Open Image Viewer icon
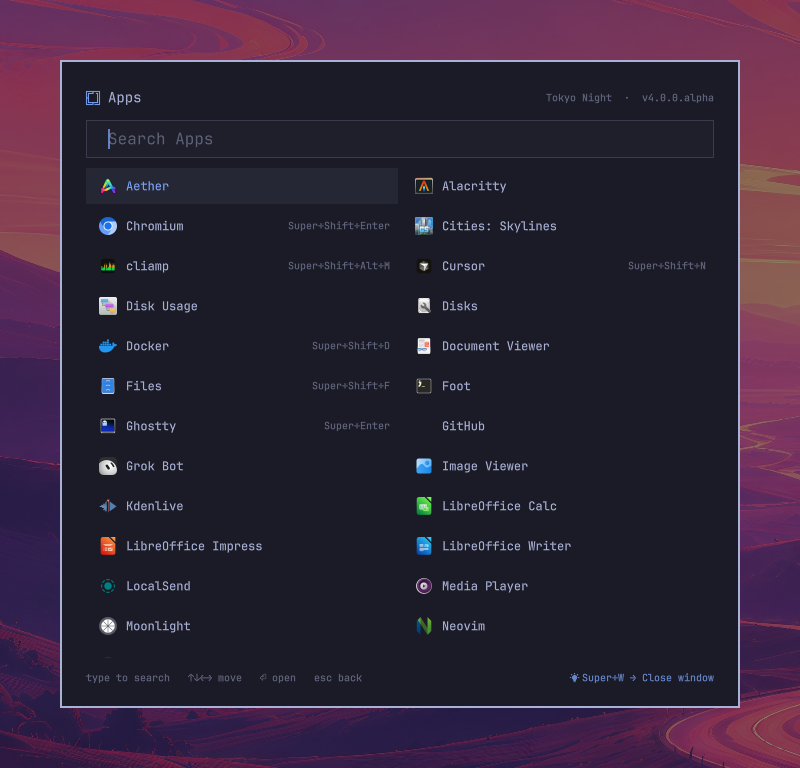Image resolution: width=800 pixels, height=768 pixels. pos(423,466)
